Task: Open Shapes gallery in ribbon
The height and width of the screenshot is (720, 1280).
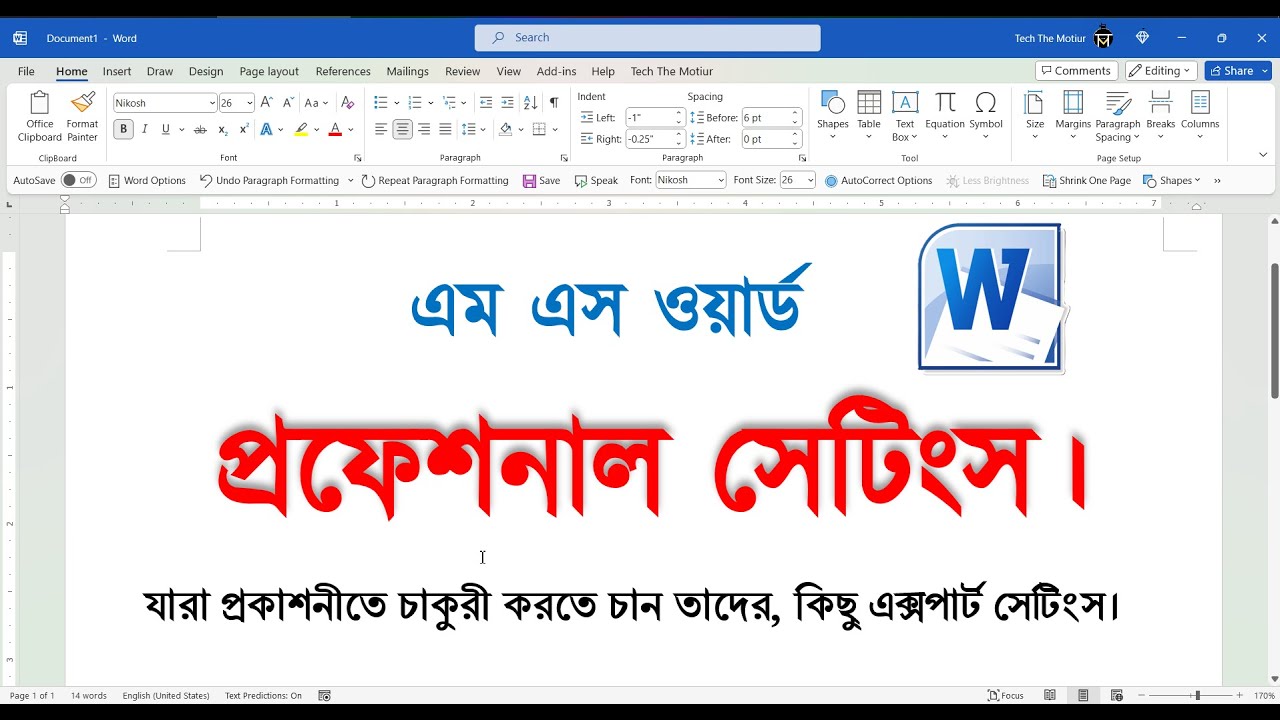Action: click(832, 116)
